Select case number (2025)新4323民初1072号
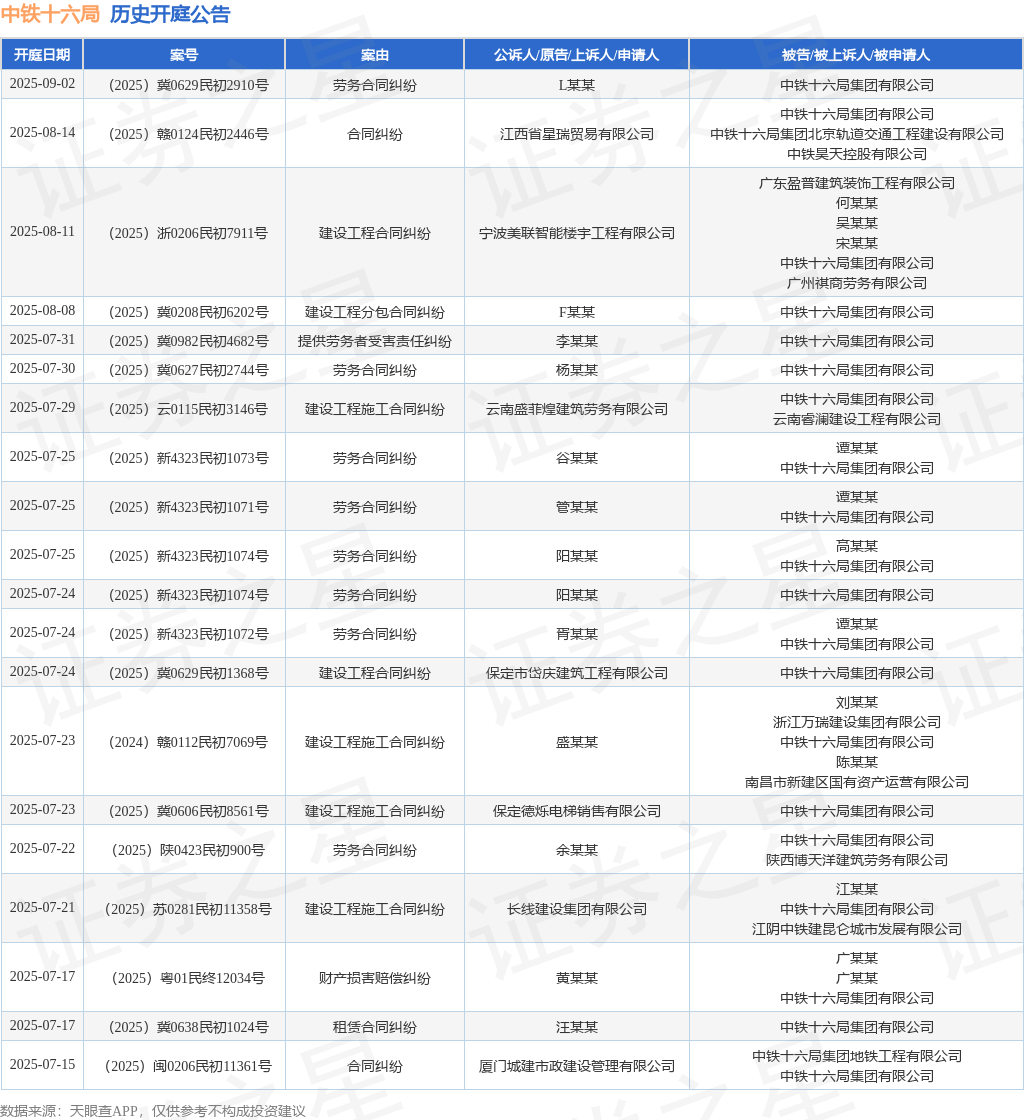This screenshot has height=1120, width=1024. (x=189, y=634)
